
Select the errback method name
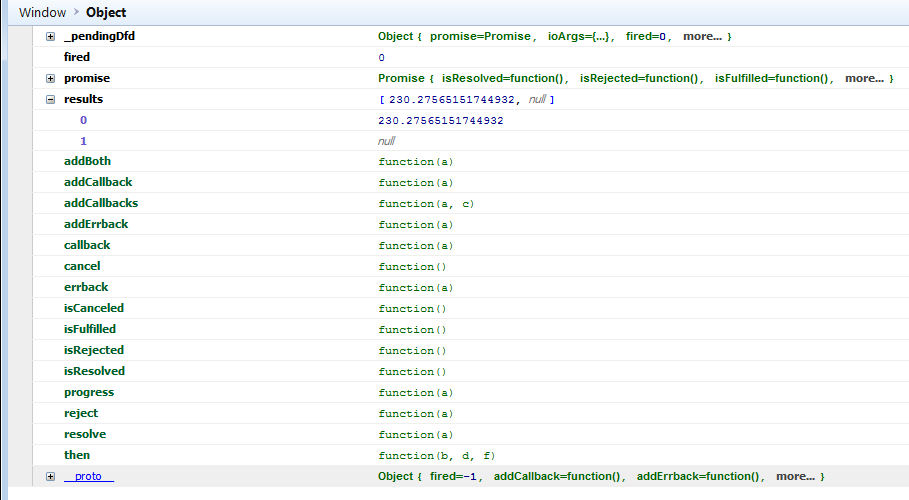click(x=86, y=287)
